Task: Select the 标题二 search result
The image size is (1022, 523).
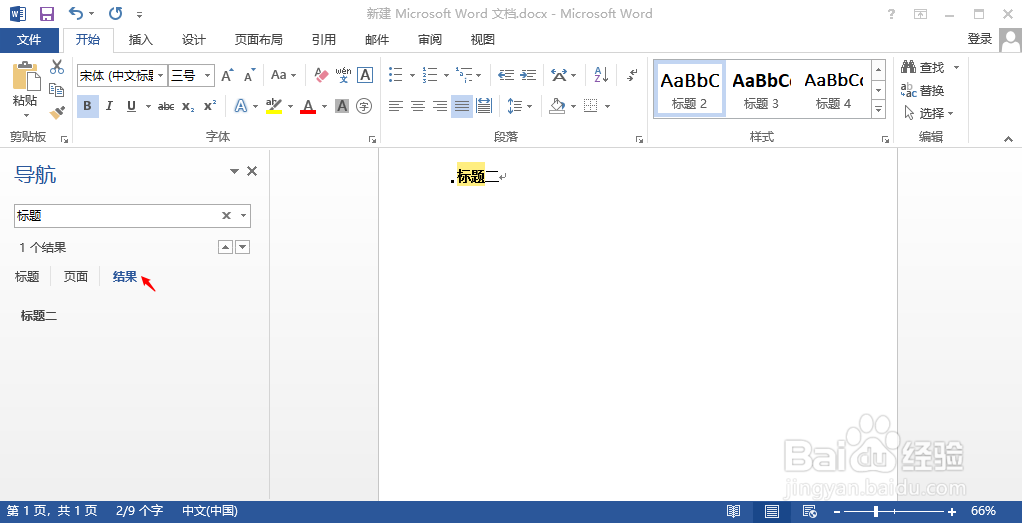Action: coord(39,316)
